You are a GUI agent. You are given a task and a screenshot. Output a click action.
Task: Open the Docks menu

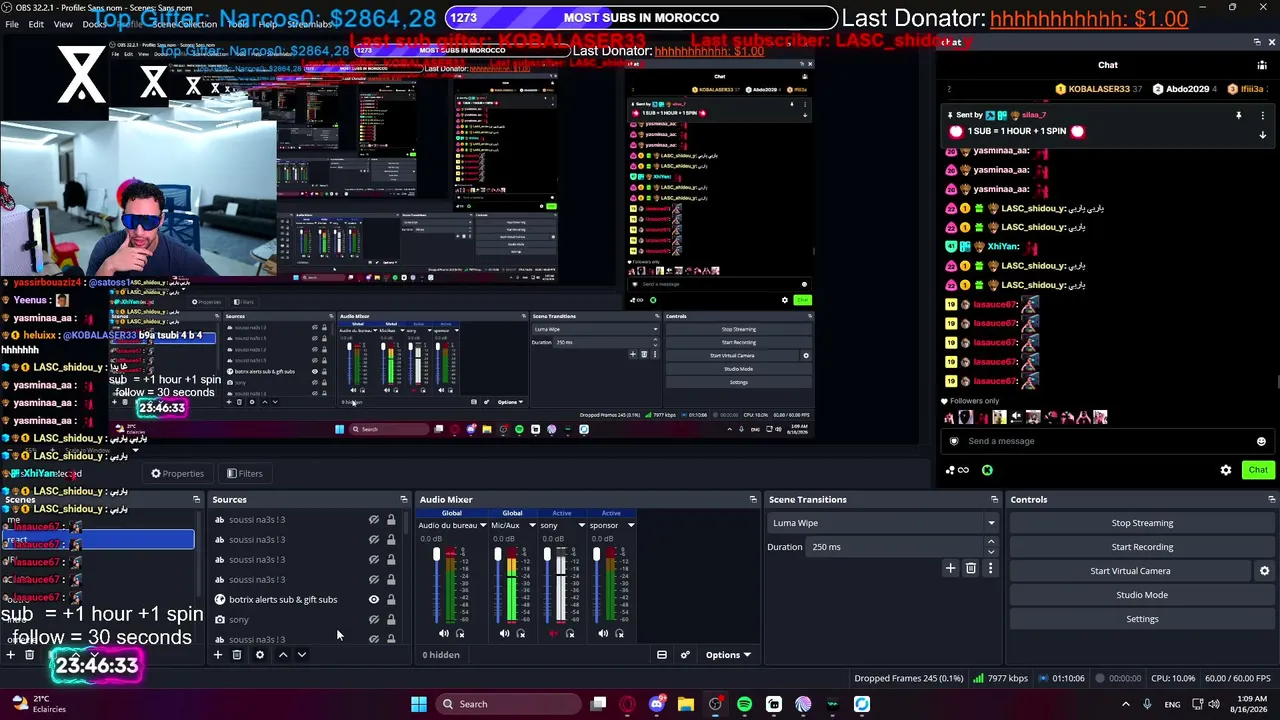tap(95, 24)
